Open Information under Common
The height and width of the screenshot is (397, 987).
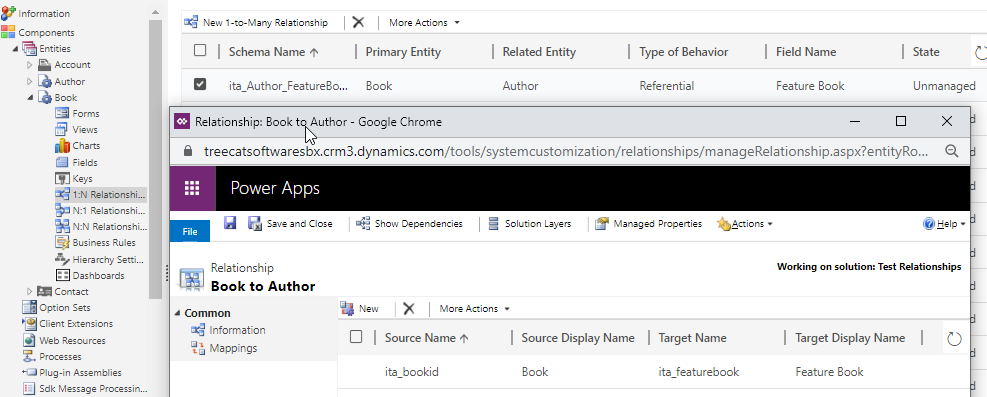click(229, 330)
